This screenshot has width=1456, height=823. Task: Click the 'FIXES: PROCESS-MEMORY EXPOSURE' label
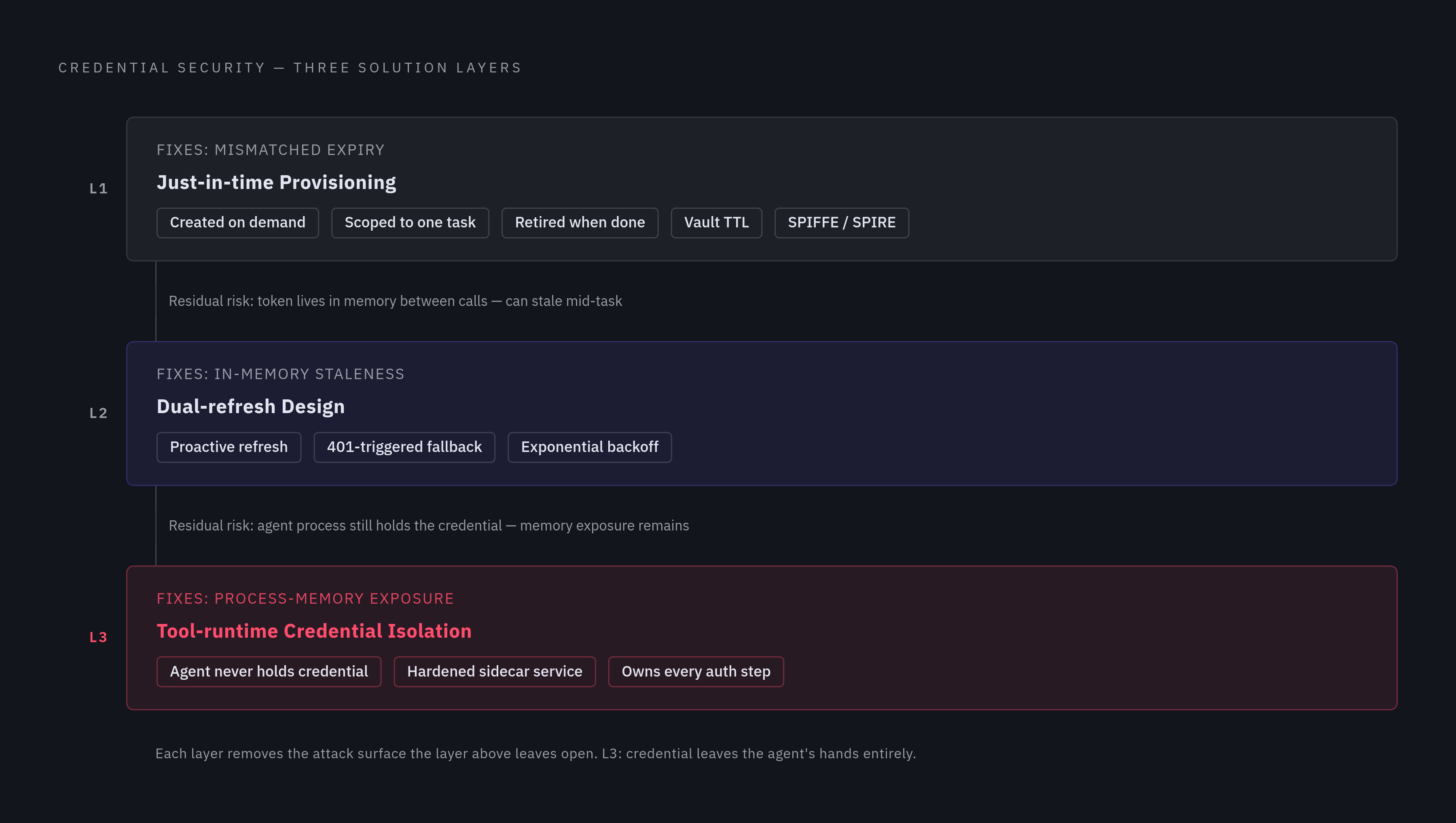pyautogui.click(x=305, y=599)
